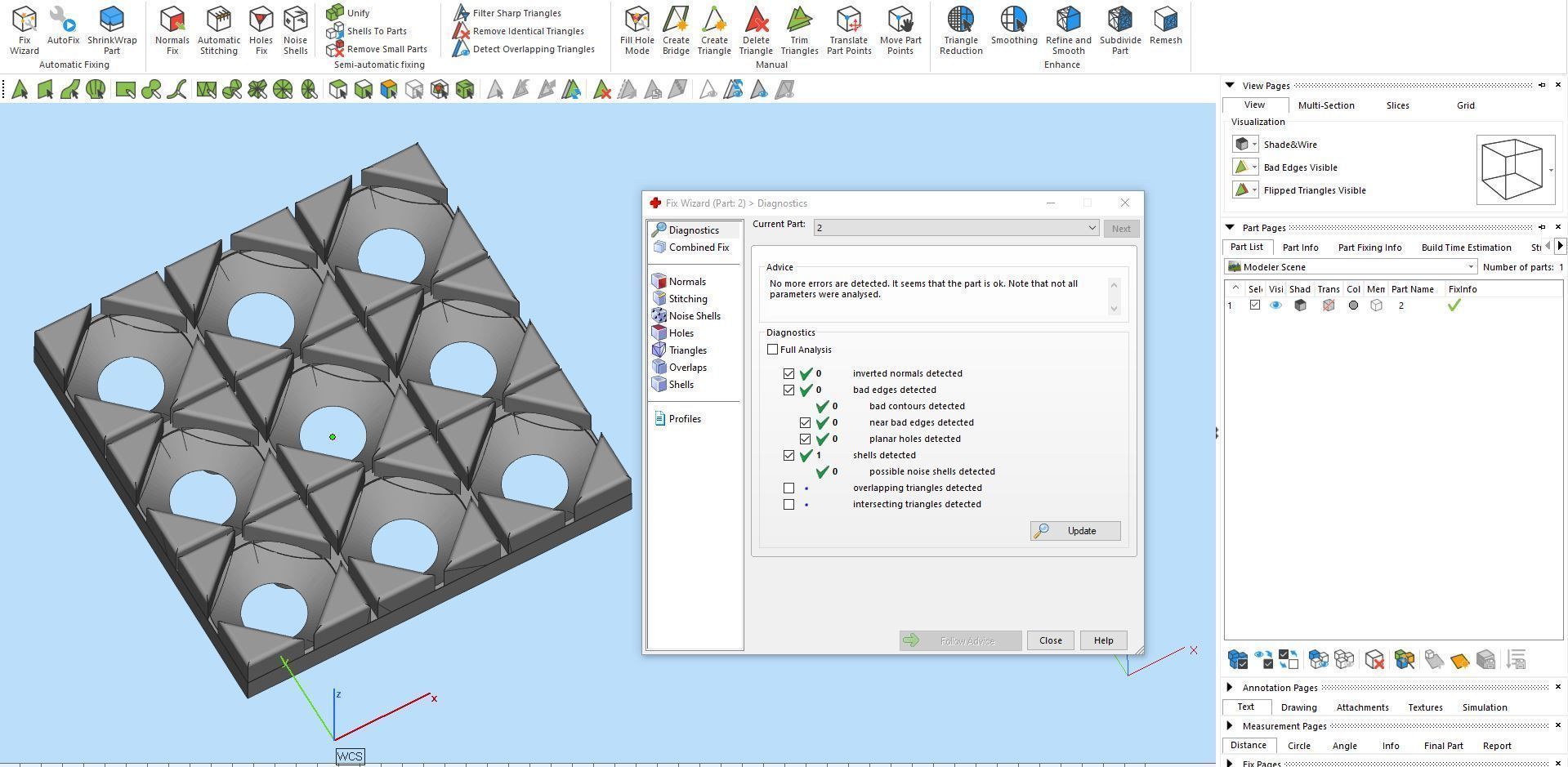
Task: Open Bad Edges Visible dropdown
Action: pos(1245,167)
